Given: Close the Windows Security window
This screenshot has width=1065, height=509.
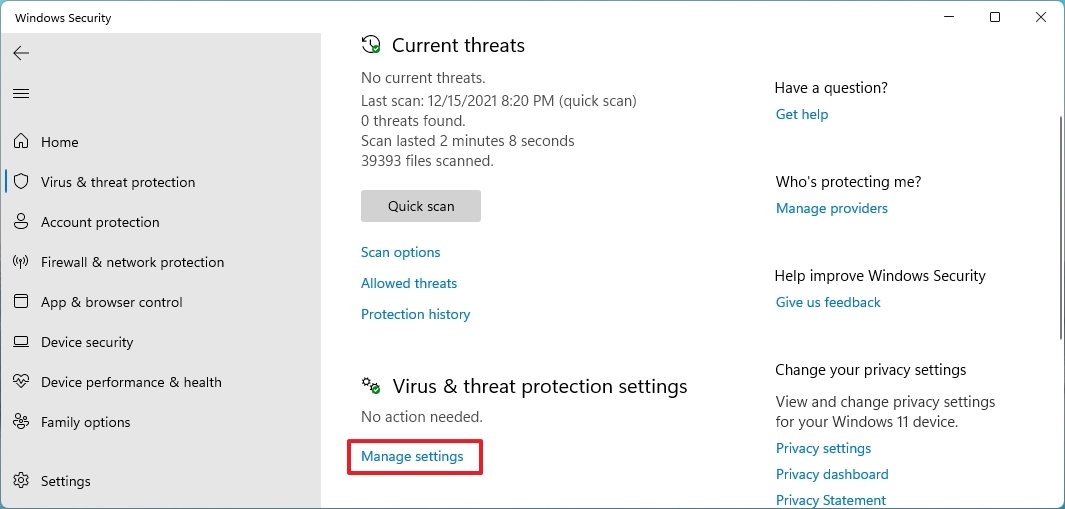Looking at the screenshot, I should tap(1041, 18).
